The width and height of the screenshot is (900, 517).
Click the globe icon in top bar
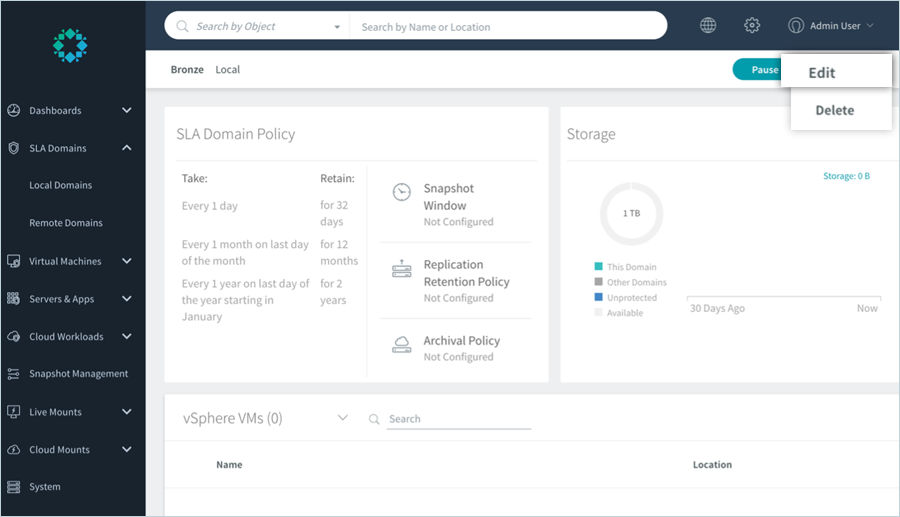[708, 25]
